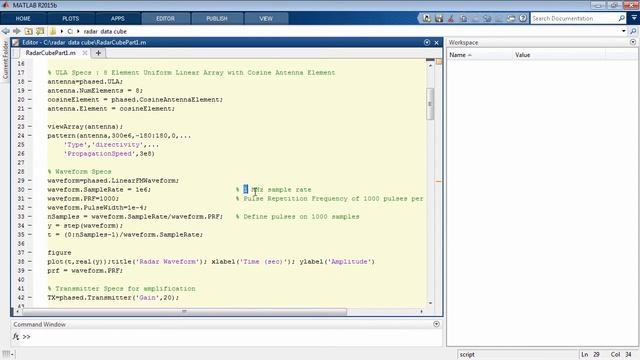Screen dimensions: 640x360
Task: Click the Editor pencil icon in title bar
Action: point(16,42)
